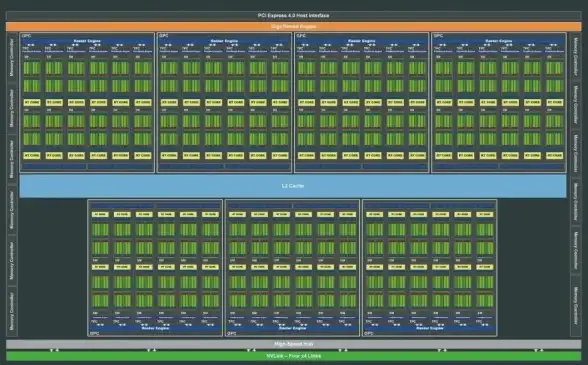Click Raster Engine in the bottom-right GPC
Image resolution: width=588 pixels, height=365 pixels.
[430, 328]
